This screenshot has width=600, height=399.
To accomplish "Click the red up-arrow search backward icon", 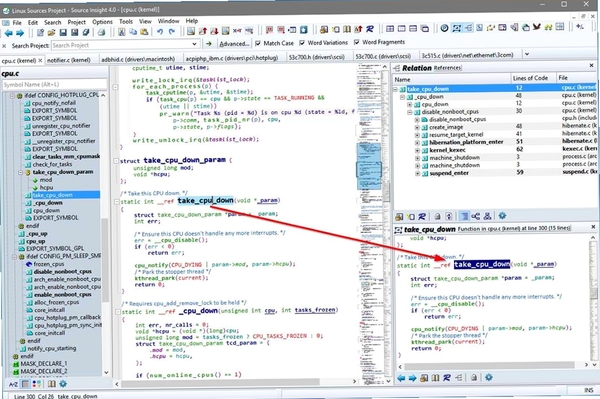I will tap(202, 31).
